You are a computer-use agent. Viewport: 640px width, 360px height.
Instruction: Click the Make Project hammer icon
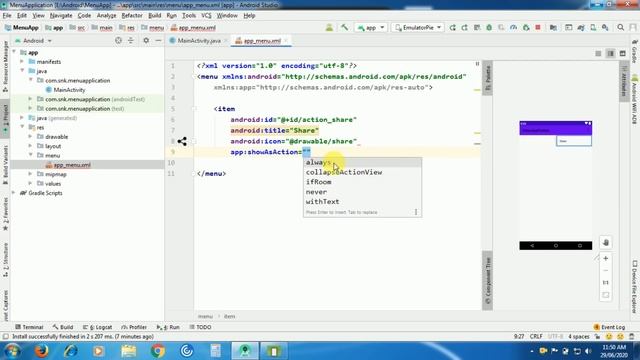pyautogui.click(x=344, y=27)
